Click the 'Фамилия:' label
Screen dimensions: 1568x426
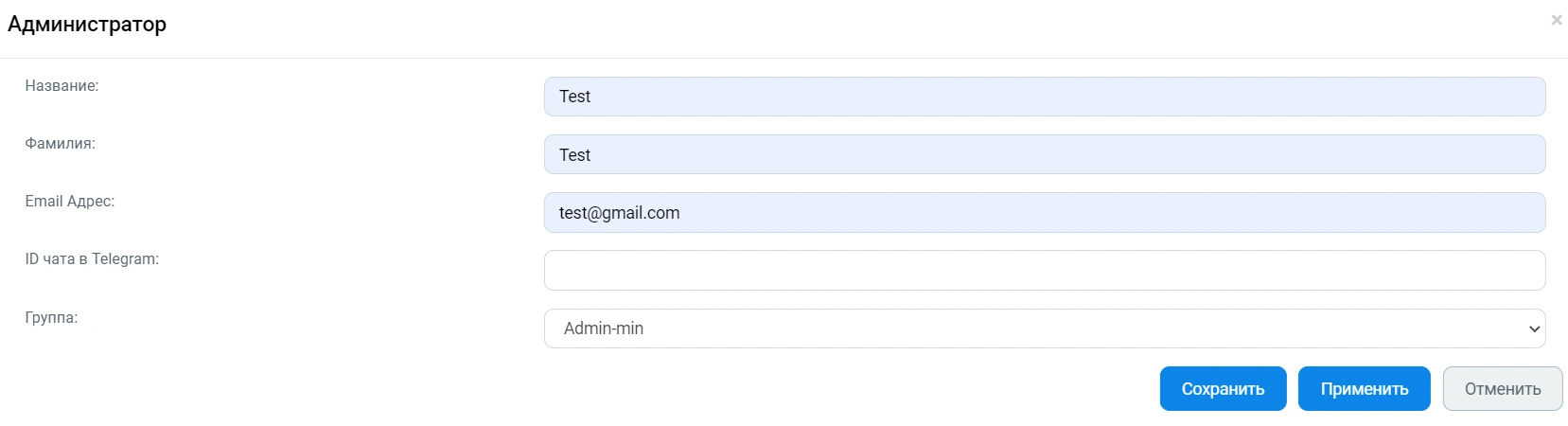click(60, 144)
